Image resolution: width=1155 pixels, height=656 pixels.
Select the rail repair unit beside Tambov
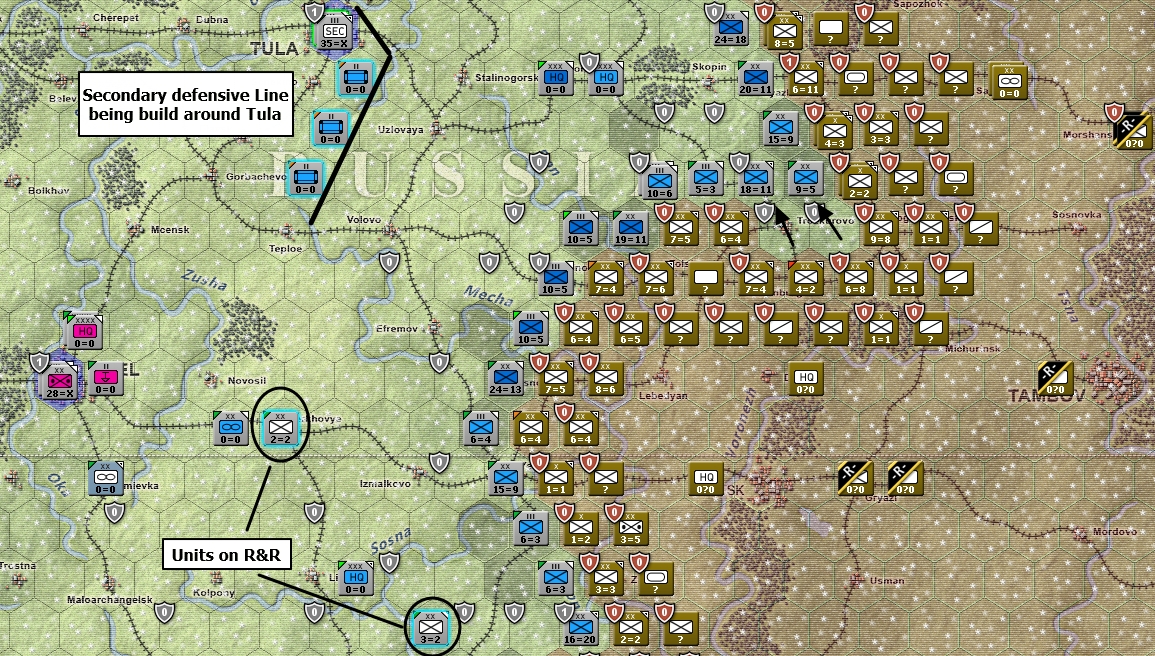[x=1056, y=379]
